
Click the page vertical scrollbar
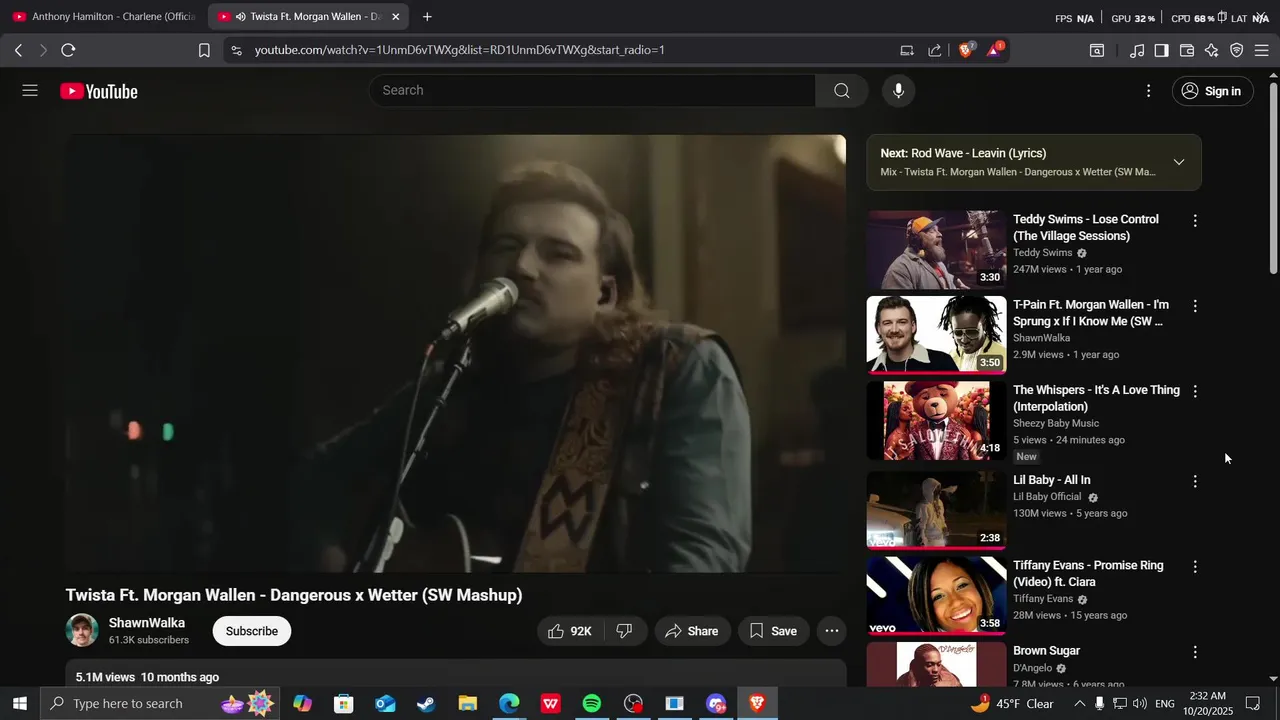1273,177
